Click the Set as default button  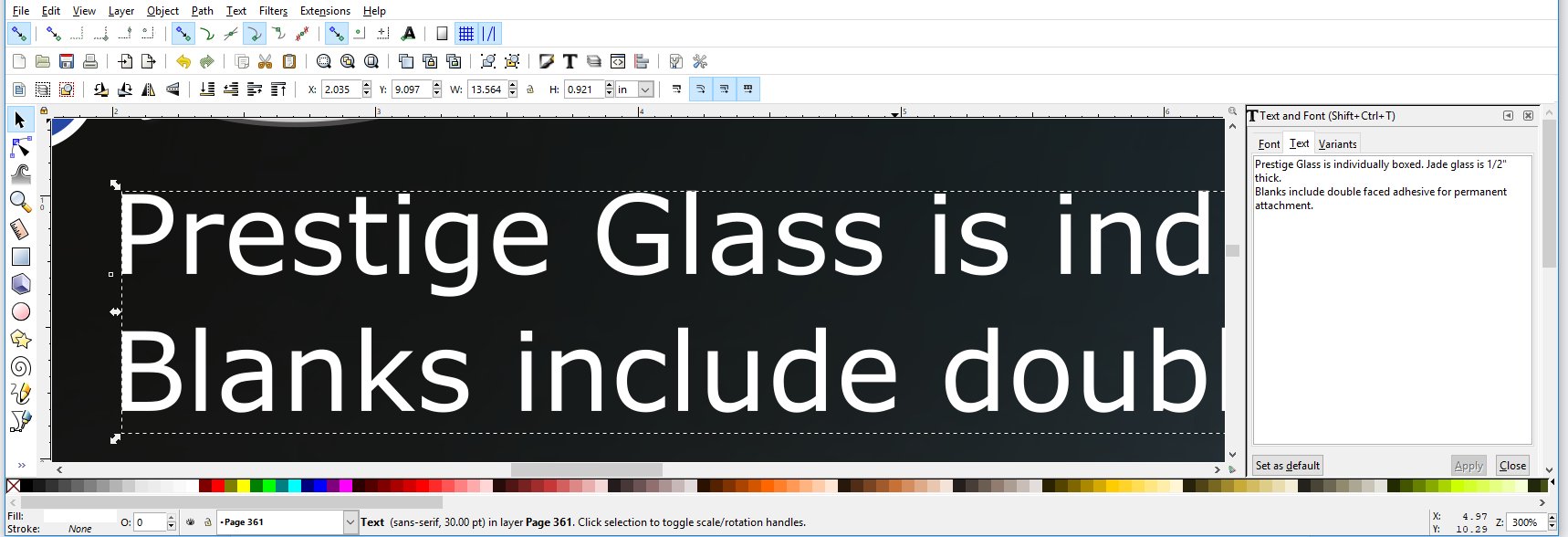[x=1288, y=466]
